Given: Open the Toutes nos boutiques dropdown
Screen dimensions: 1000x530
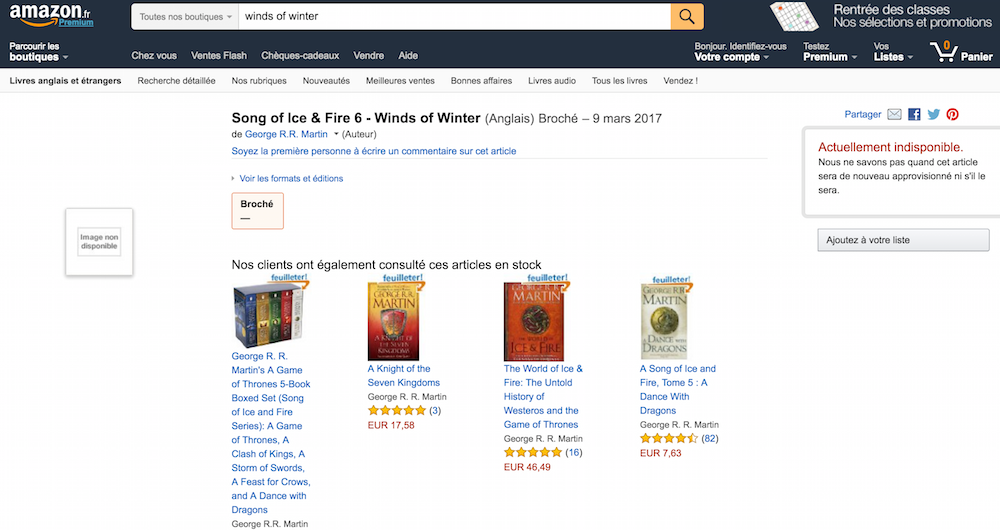Looking at the screenshot, I should pos(185,17).
